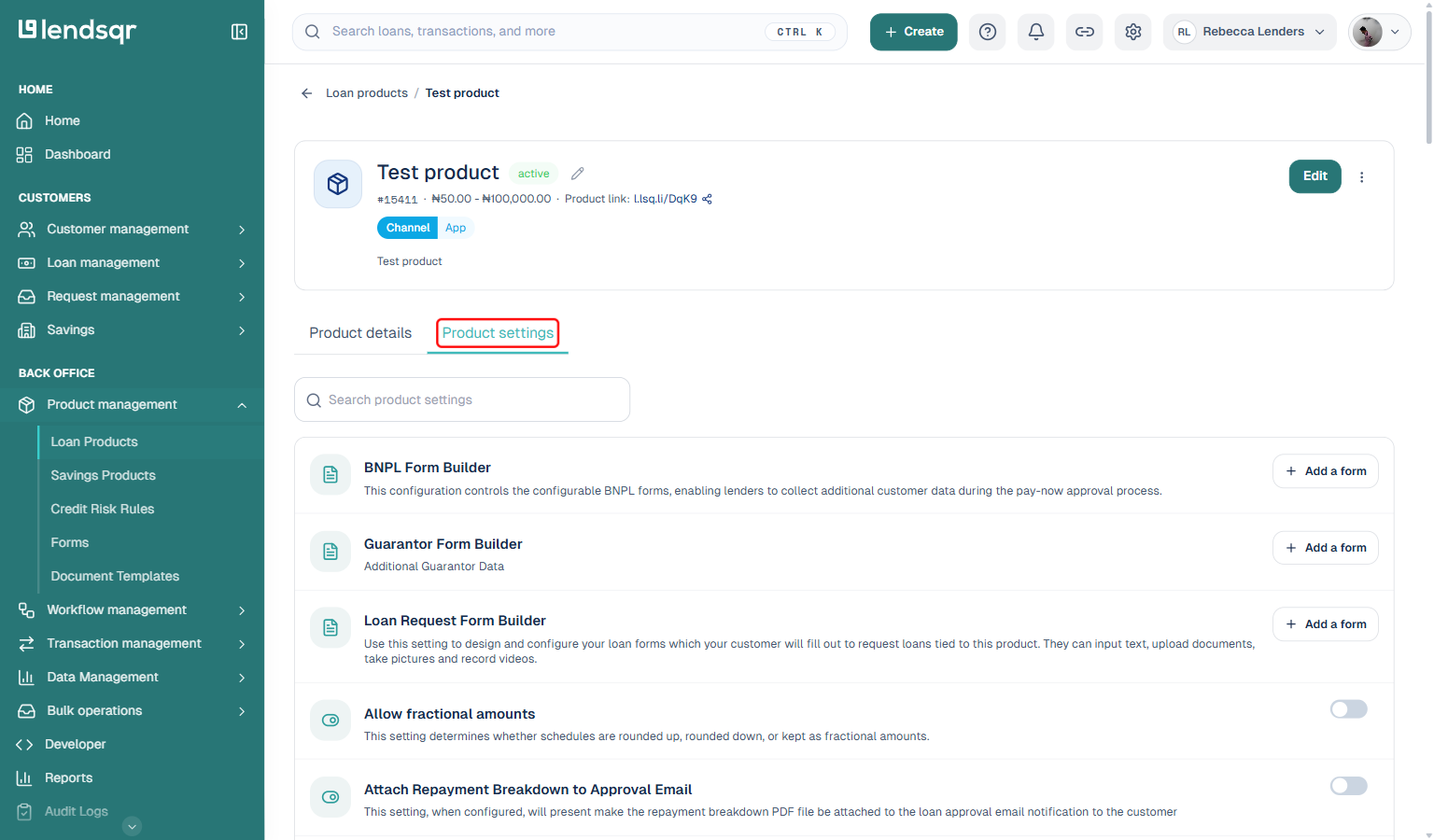Image resolution: width=1434 pixels, height=840 pixels.
Task: Collapse the sidebar panel icon
Action: point(239,32)
